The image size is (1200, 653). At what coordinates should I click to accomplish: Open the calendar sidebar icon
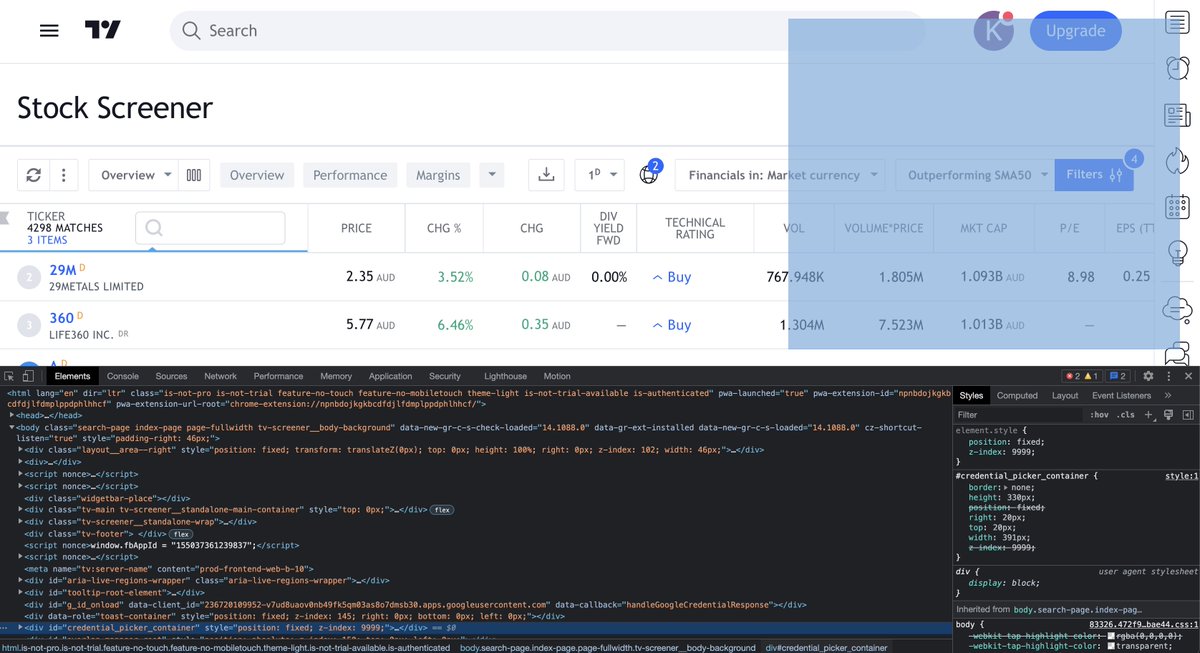(x=1177, y=207)
